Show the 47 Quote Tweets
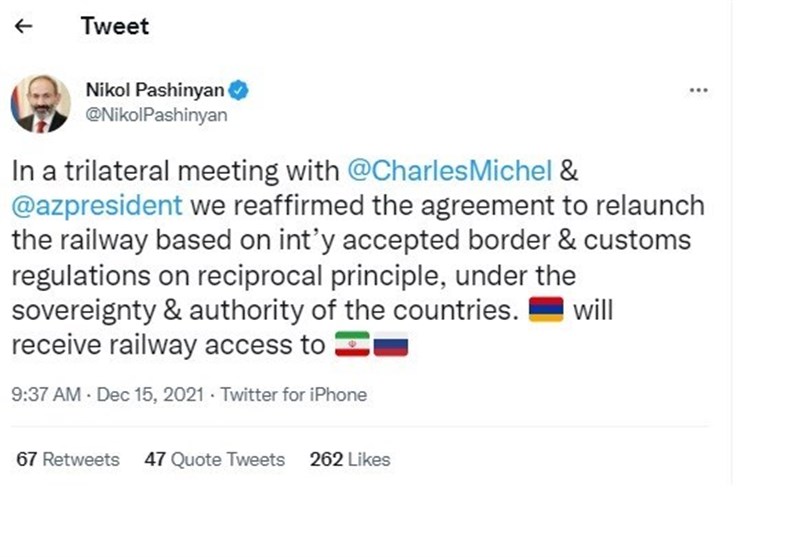Viewport: 800px width, 557px height. click(215, 460)
